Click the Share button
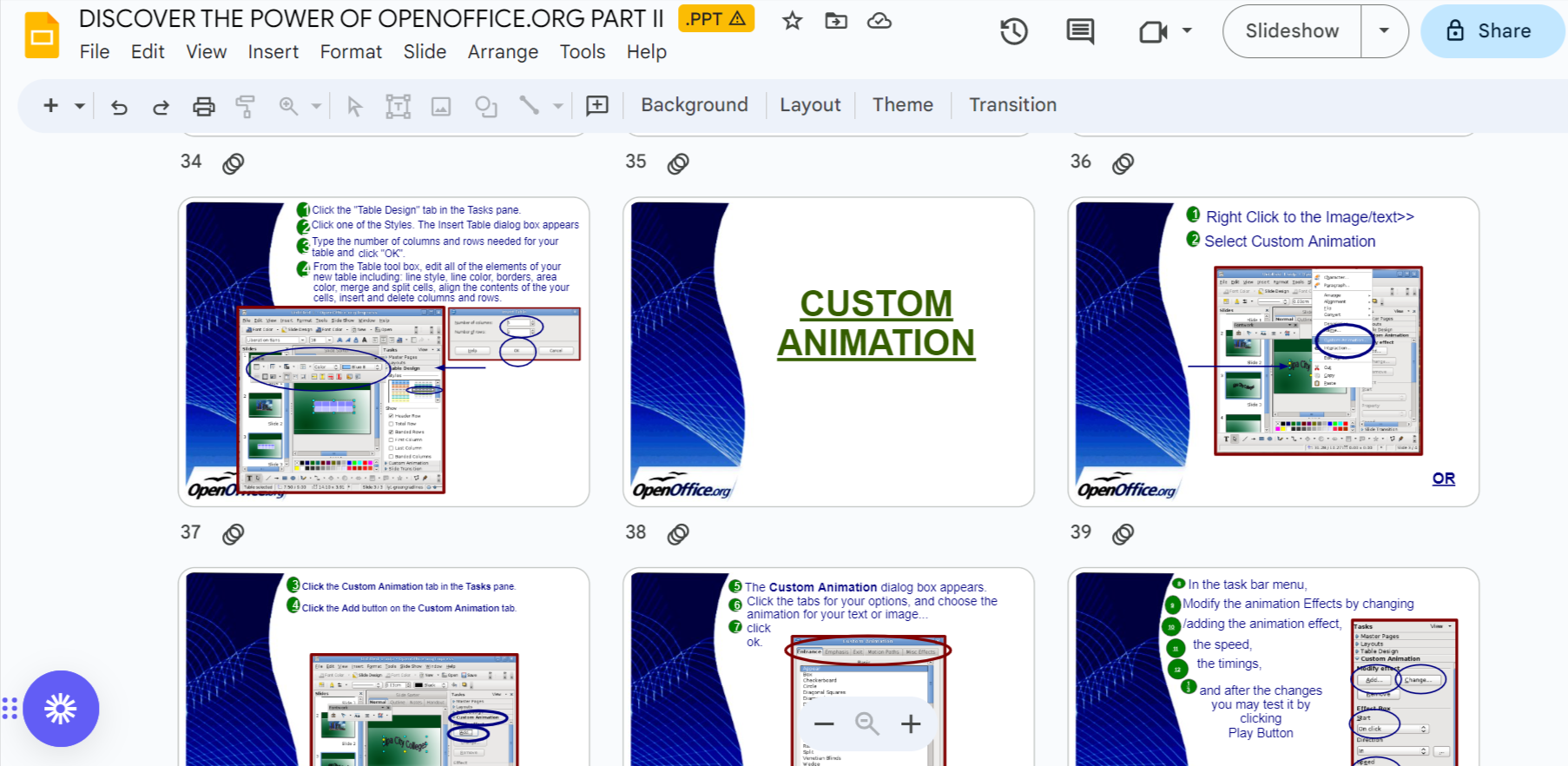Screen dimensions: 1568x766 (1492, 31)
